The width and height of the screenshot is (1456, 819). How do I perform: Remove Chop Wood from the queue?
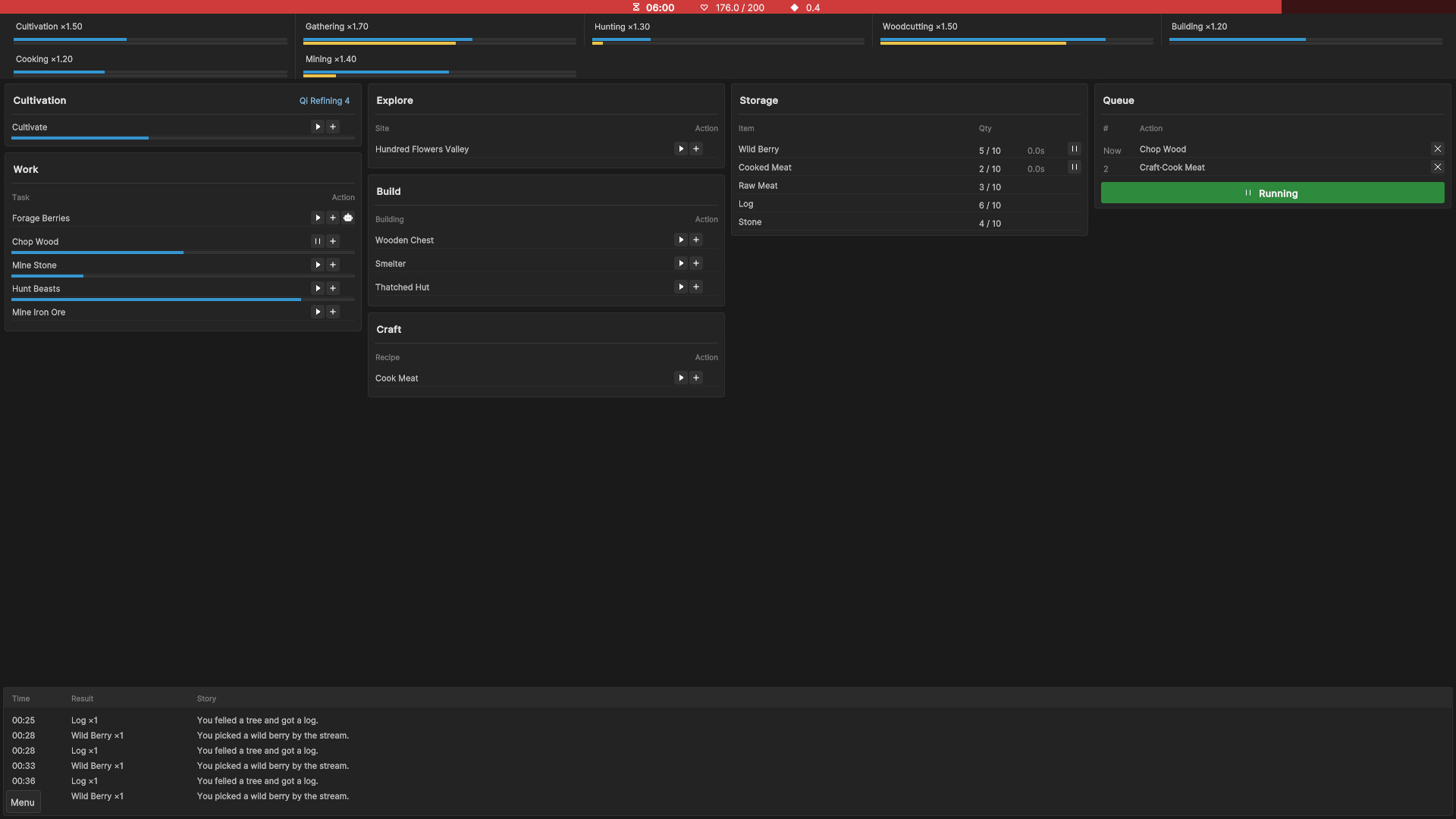(x=1438, y=149)
